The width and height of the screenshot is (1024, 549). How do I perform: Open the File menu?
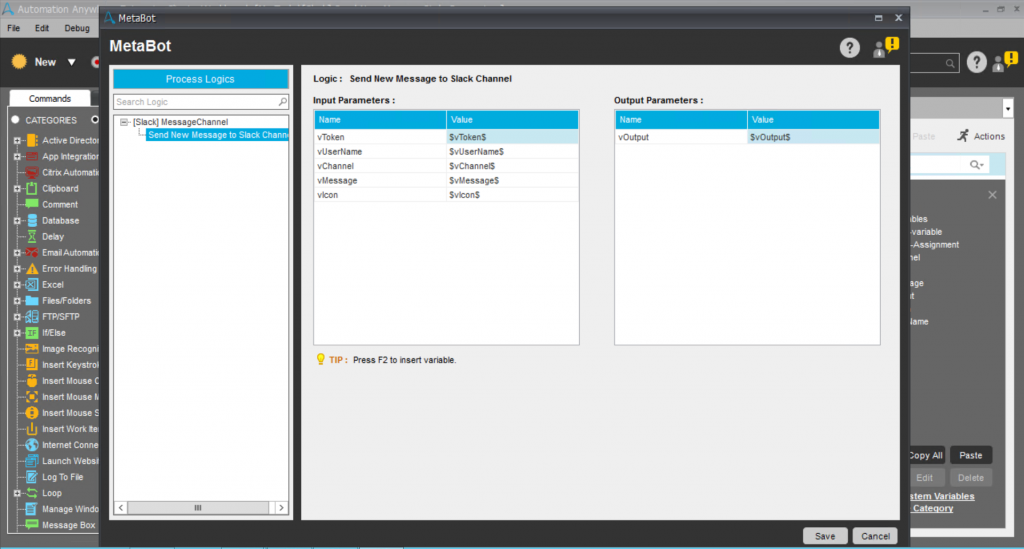click(x=14, y=28)
